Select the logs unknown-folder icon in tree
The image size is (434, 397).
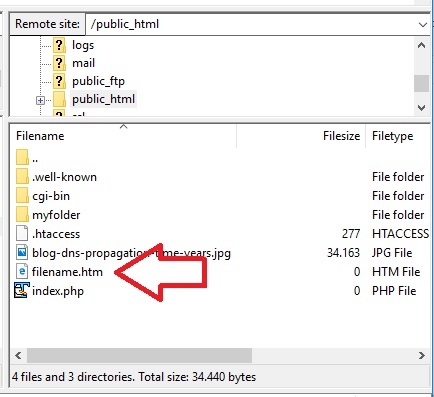pyautogui.click(x=59, y=45)
